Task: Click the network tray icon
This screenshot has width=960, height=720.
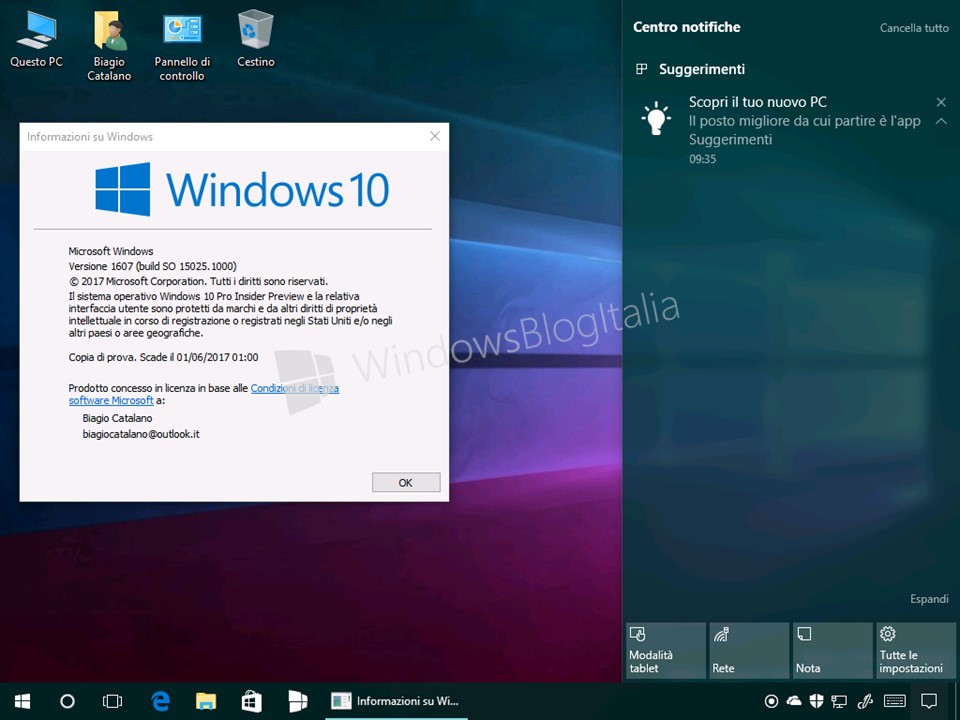Action: pyautogui.click(x=839, y=702)
